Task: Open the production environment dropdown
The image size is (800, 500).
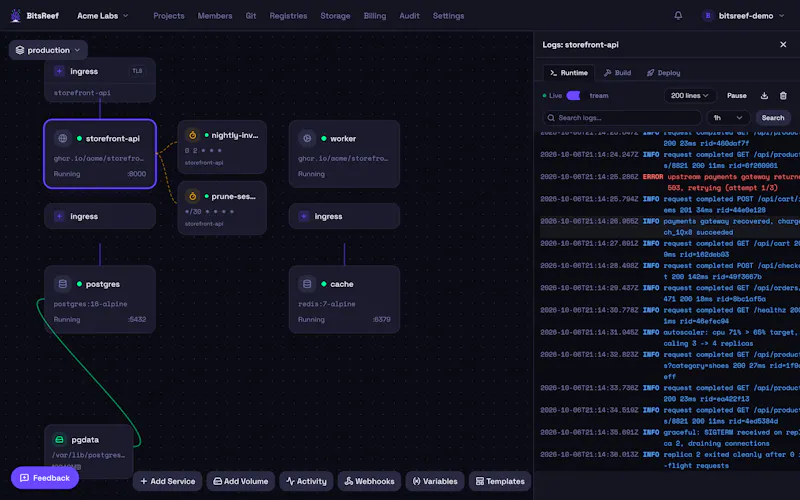Action: [x=48, y=50]
